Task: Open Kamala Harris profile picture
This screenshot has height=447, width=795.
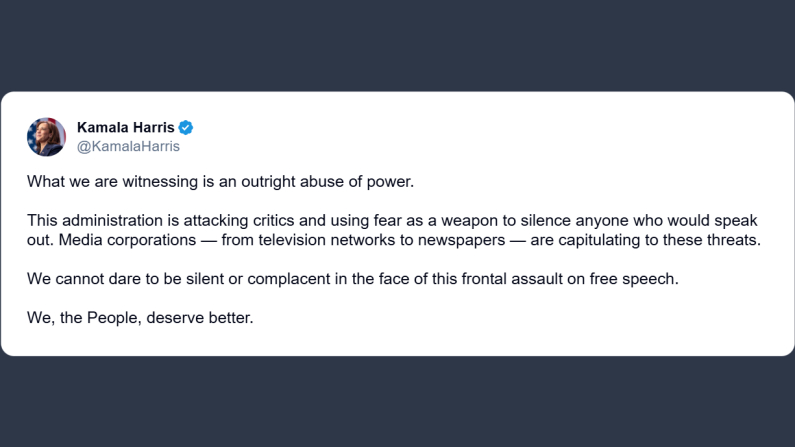Action: [x=46, y=137]
